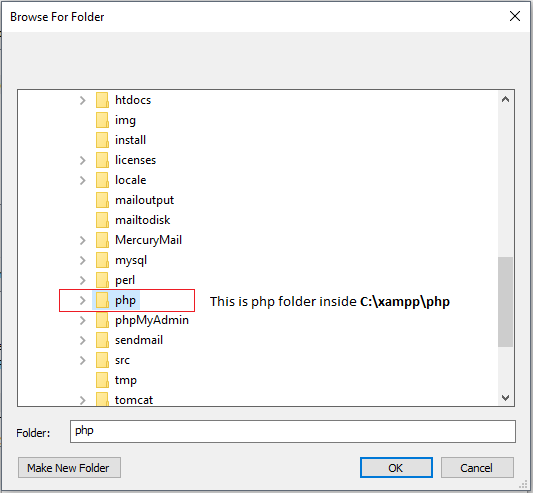Screen dimensions: 533x493
Task: Expand the locale folder node
Action: (x=83, y=180)
